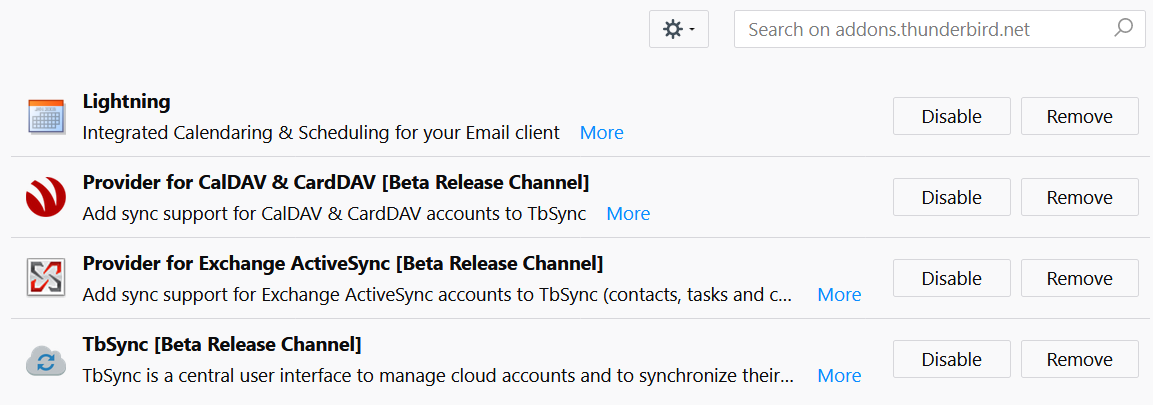1153x405 pixels.
Task: Remove Provider for CalDAV & CardDAV
Action: (x=1079, y=197)
